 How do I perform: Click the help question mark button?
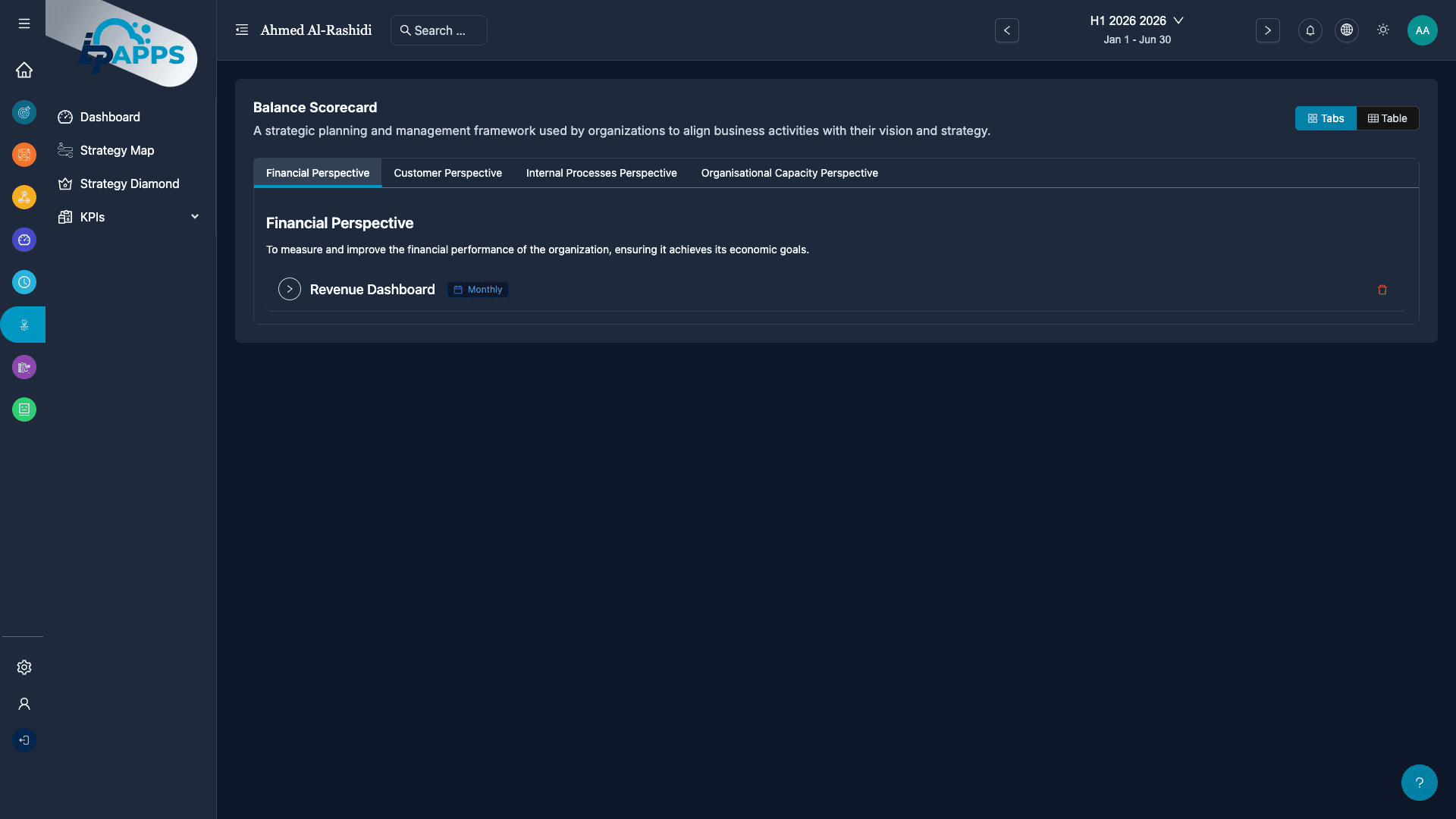[1419, 783]
